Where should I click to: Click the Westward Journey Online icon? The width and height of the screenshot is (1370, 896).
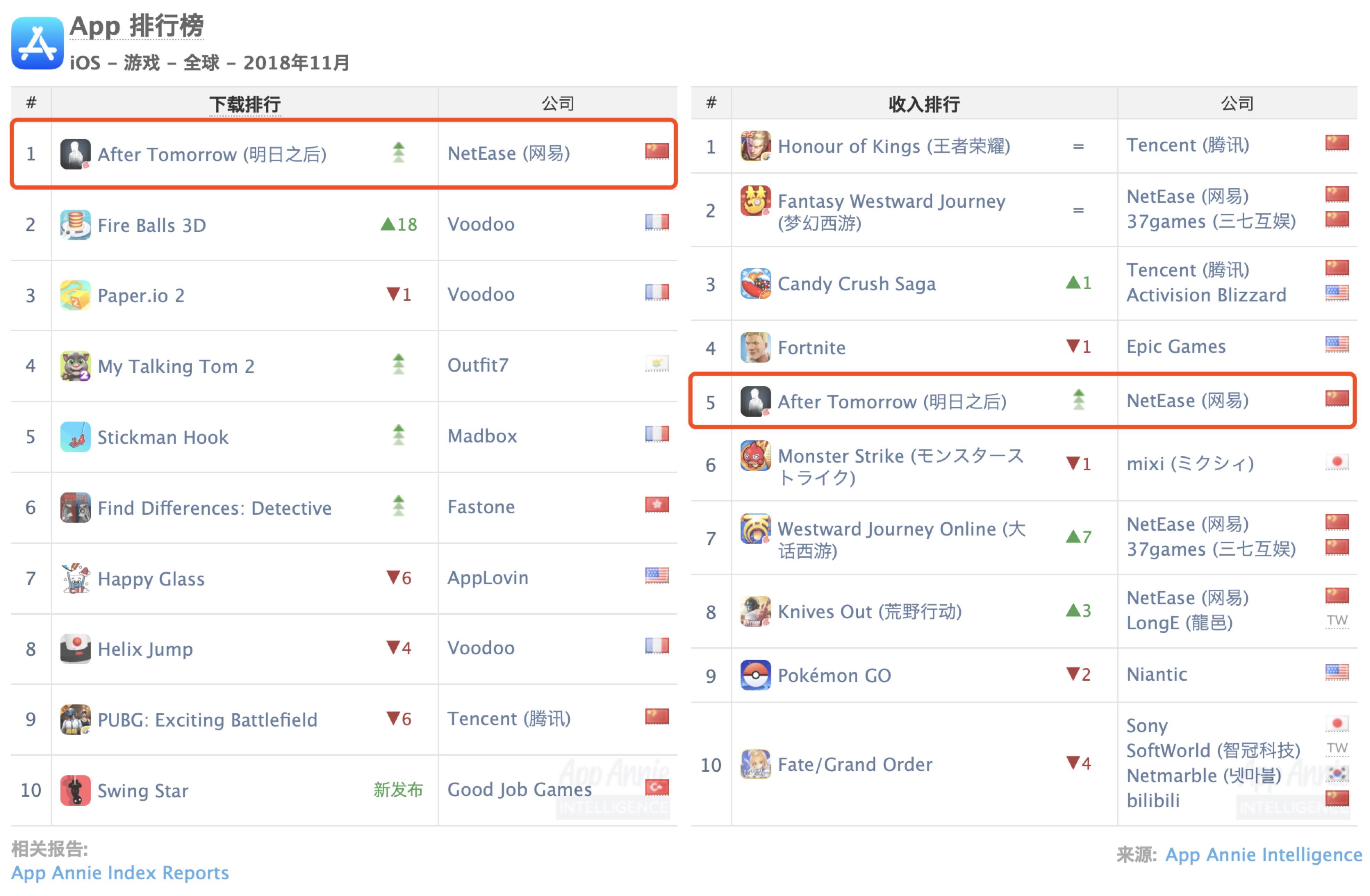[755, 529]
